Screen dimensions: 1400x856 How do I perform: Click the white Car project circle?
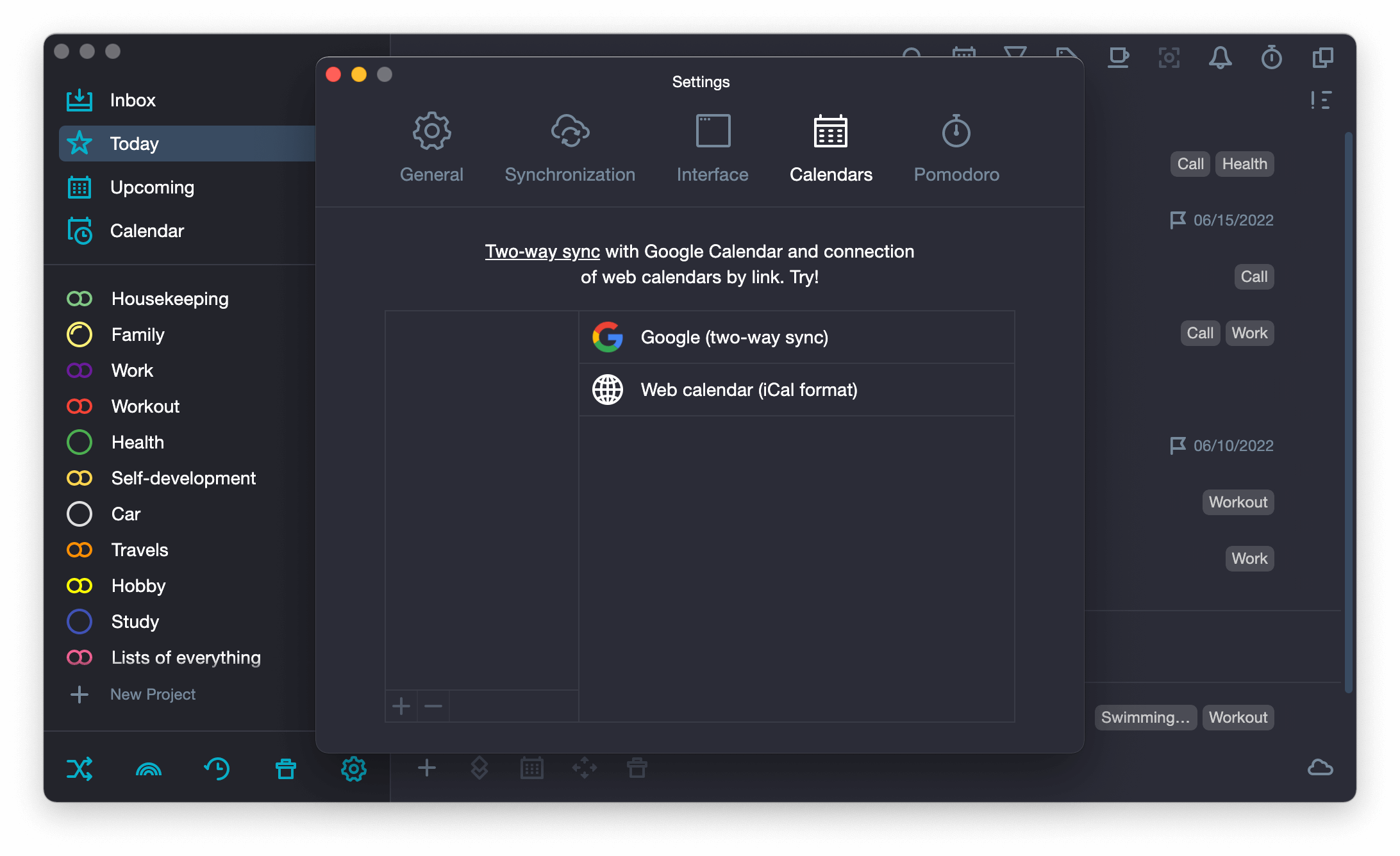[79, 514]
